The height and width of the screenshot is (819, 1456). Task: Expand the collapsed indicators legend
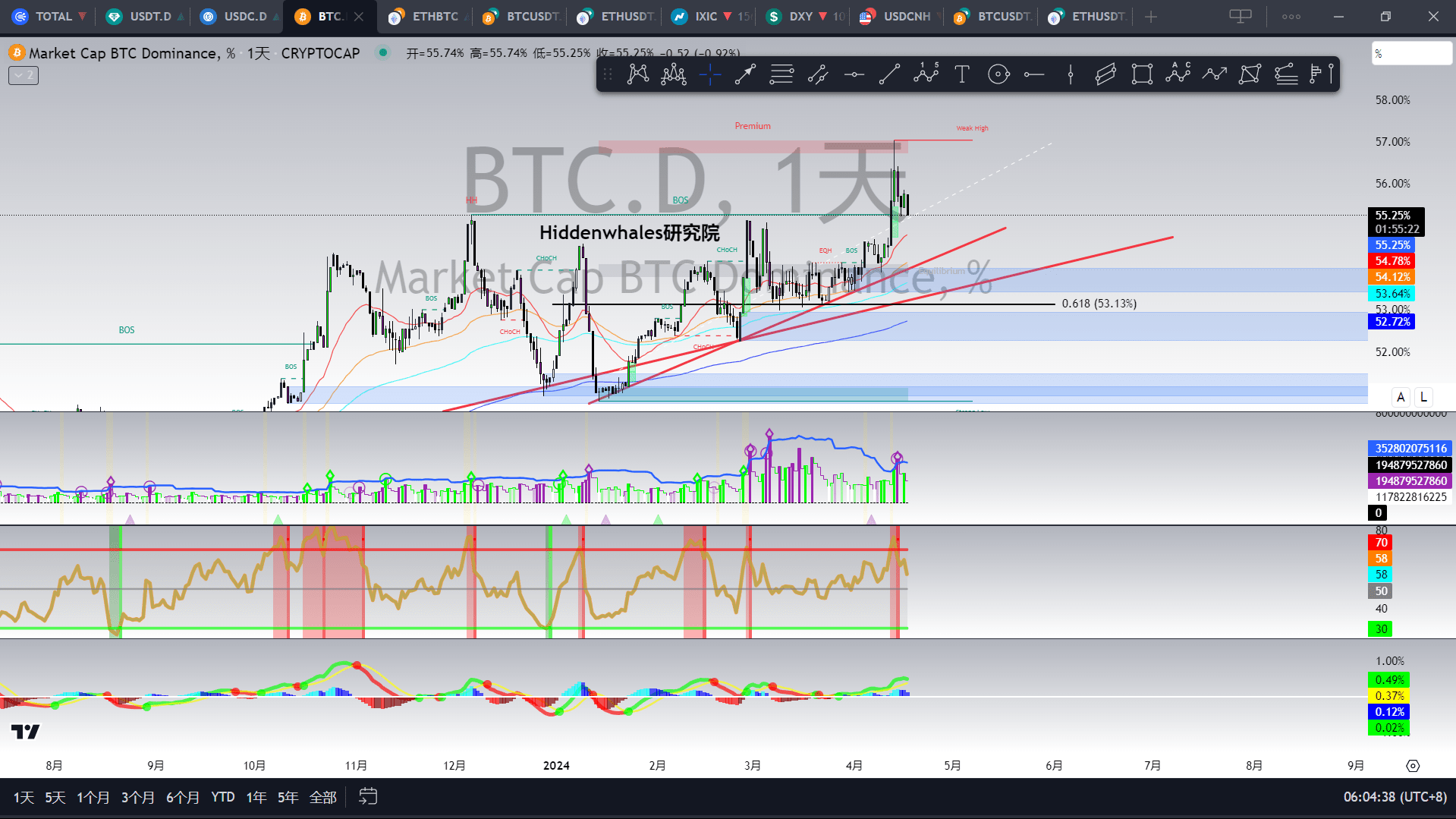[24, 75]
